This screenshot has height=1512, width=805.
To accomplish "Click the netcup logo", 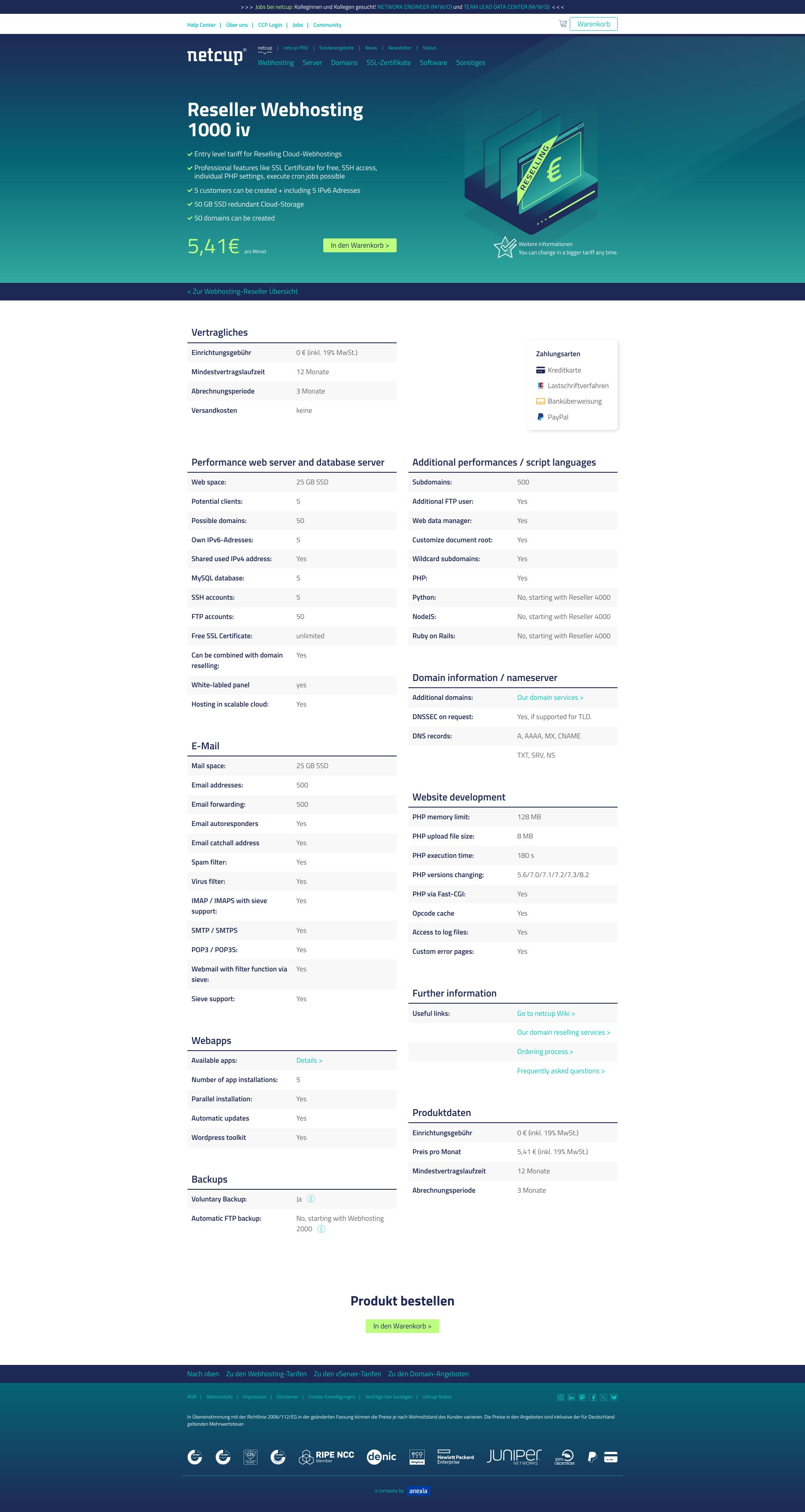I will (x=216, y=55).
